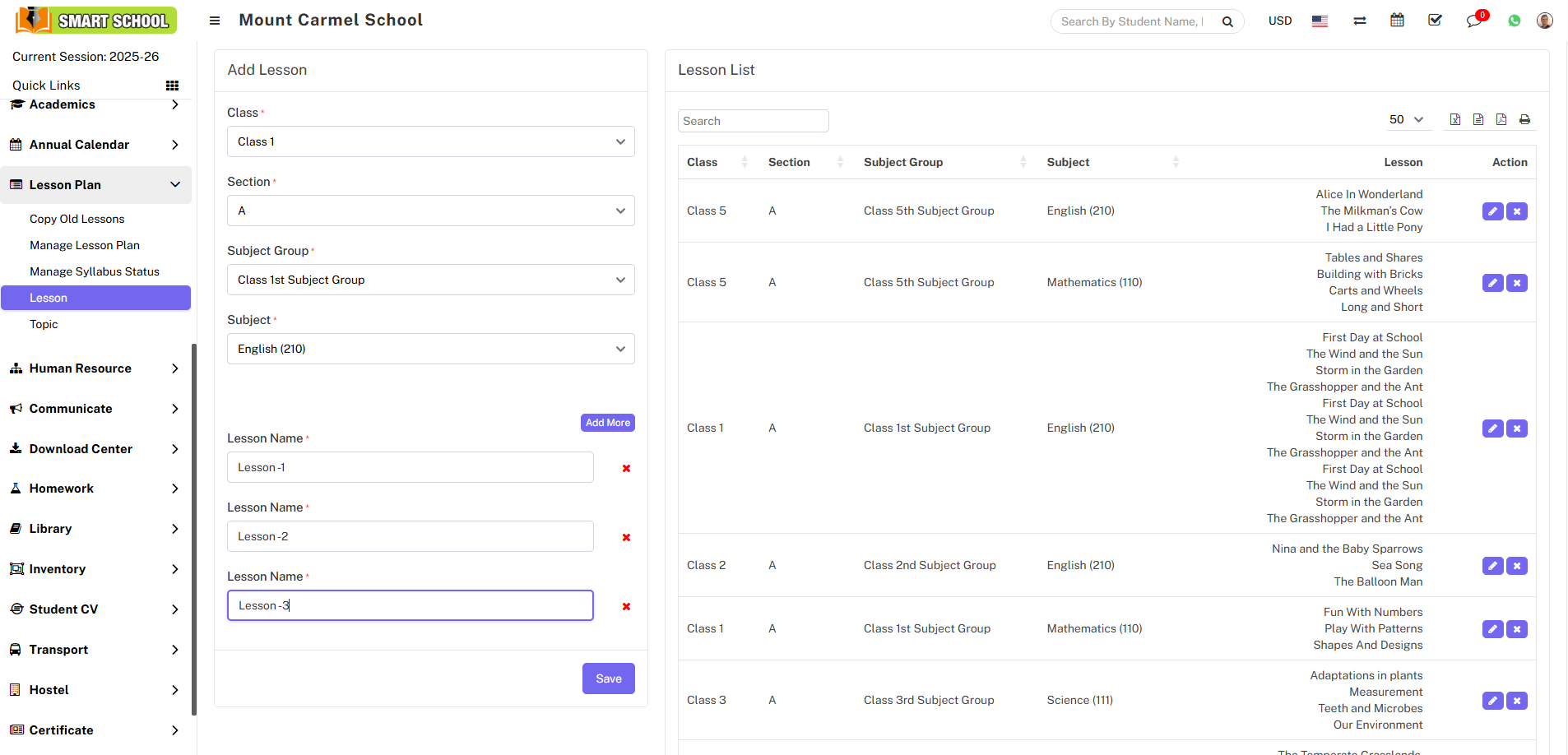
Task: Click the switch session arrows icon
Action: tap(1360, 21)
